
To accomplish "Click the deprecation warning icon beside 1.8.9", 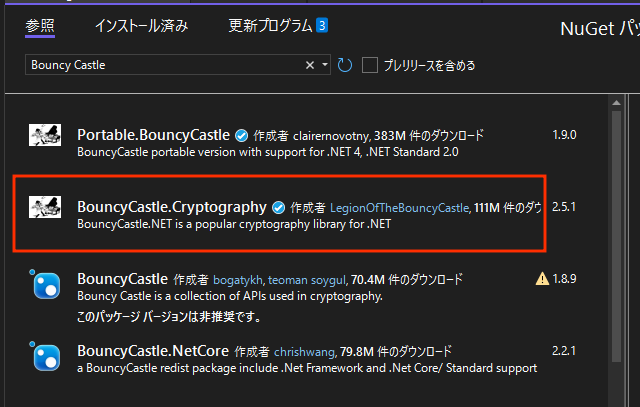I will point(542,279).
